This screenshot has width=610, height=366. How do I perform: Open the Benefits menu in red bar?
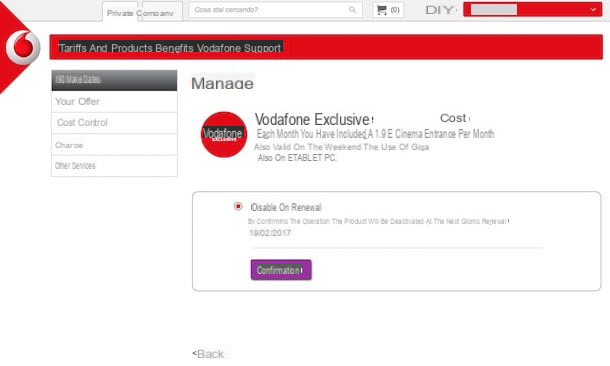tap(174, 48)
